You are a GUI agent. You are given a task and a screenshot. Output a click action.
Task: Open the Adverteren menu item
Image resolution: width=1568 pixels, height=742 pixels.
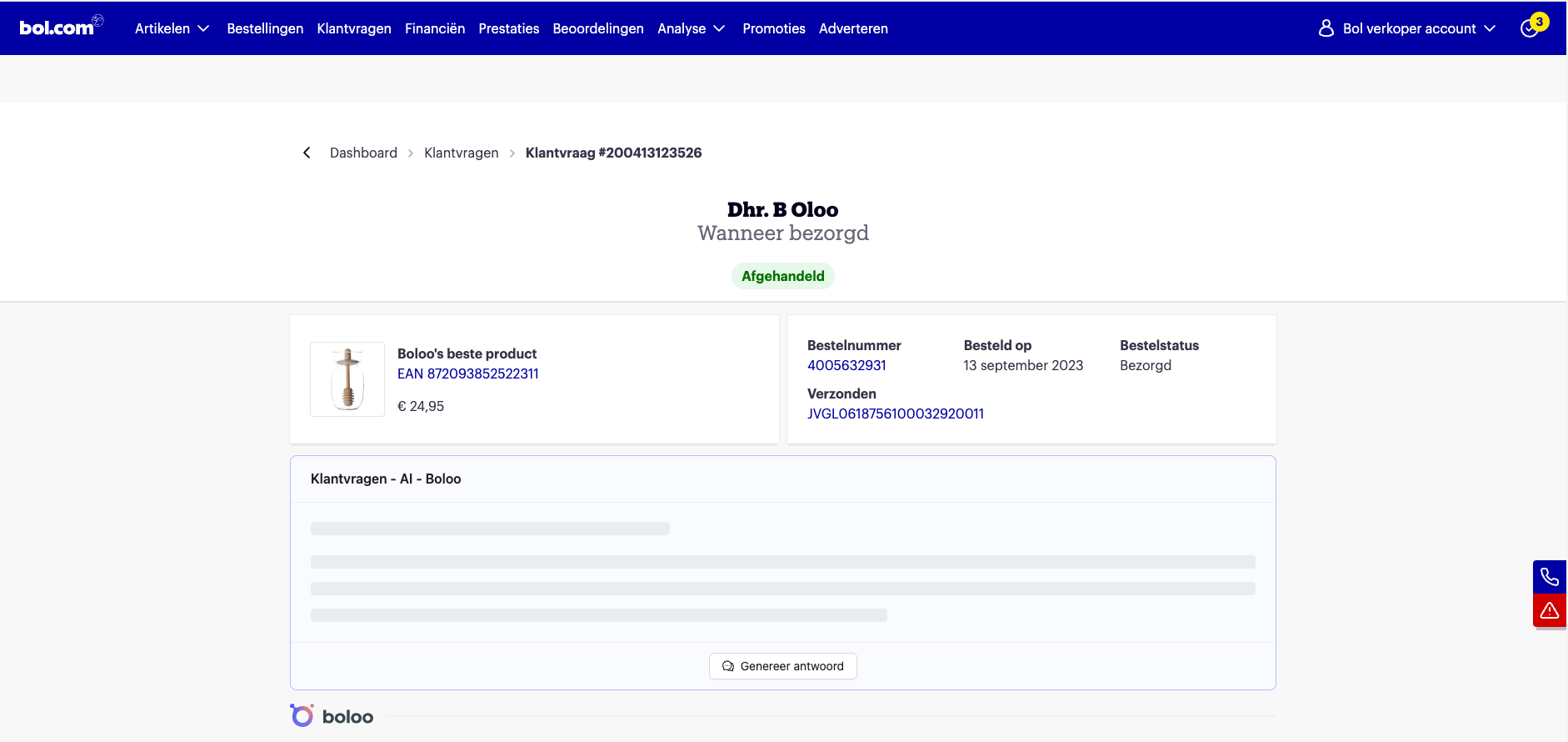853,28
